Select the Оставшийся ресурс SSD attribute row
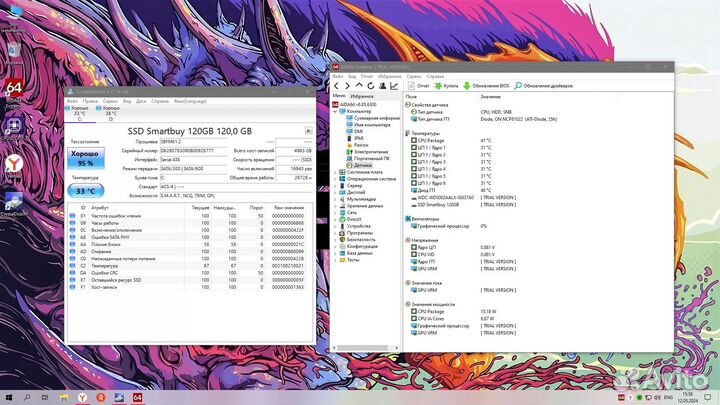Screen dimensions: 720x405 (x=190, y=280)
